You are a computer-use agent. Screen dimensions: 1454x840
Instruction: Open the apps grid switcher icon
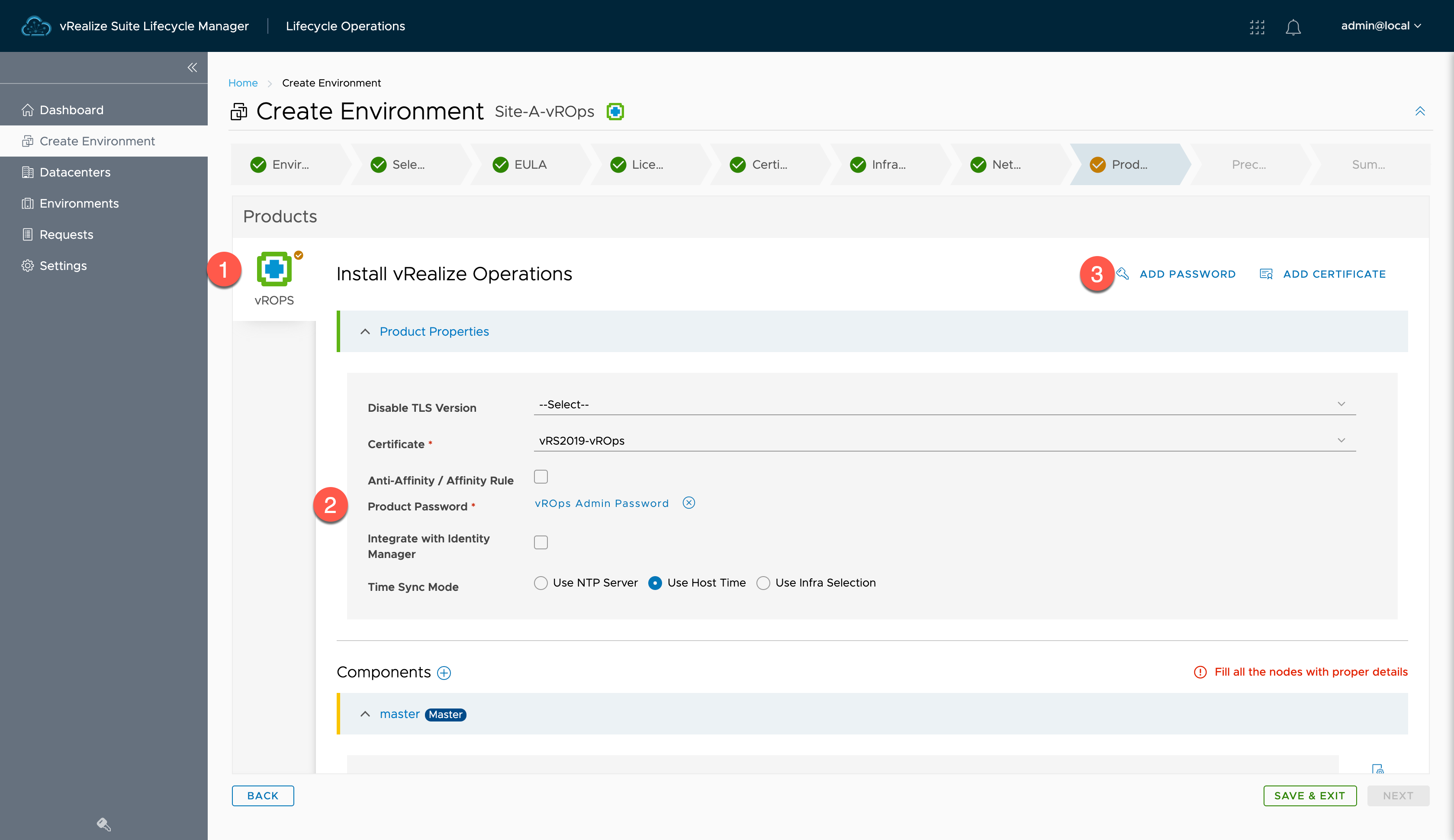point(1257,26)
